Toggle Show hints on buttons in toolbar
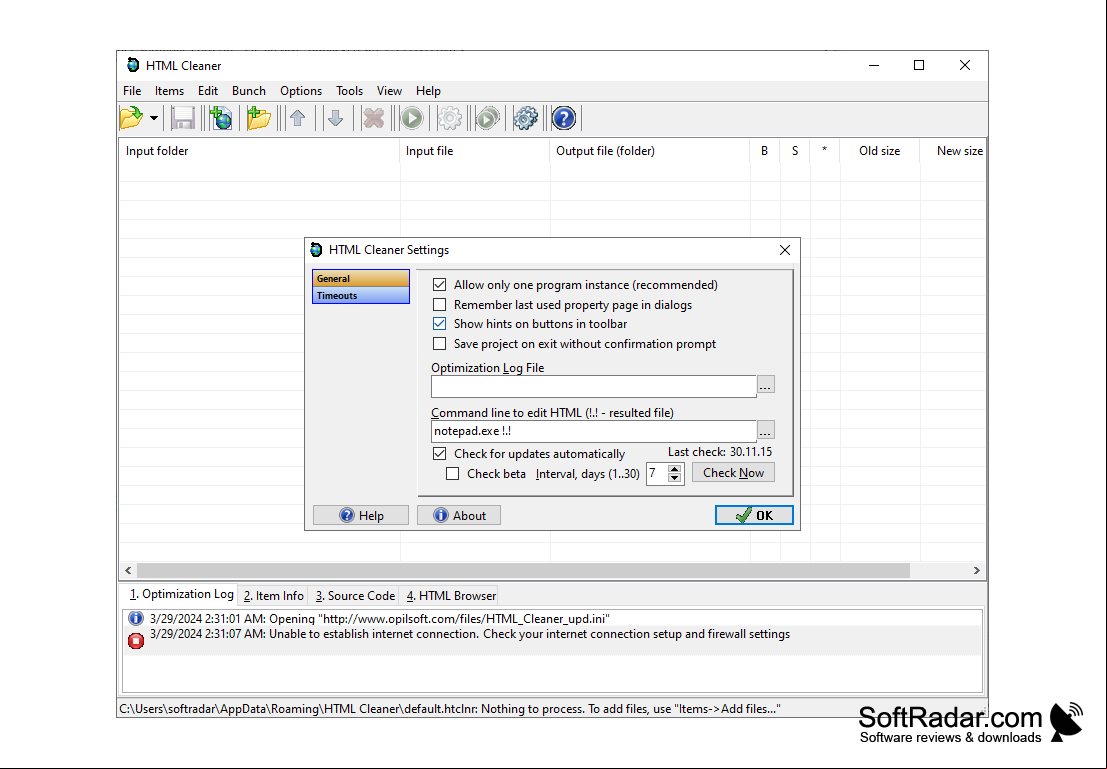This screenshot has width=1107, height=769. pos(439,323)
